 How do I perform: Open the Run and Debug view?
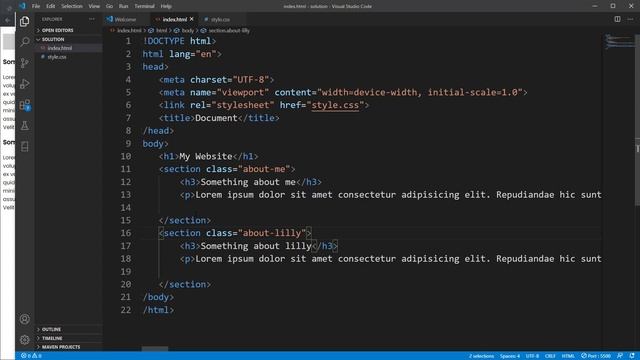point(24,84)
